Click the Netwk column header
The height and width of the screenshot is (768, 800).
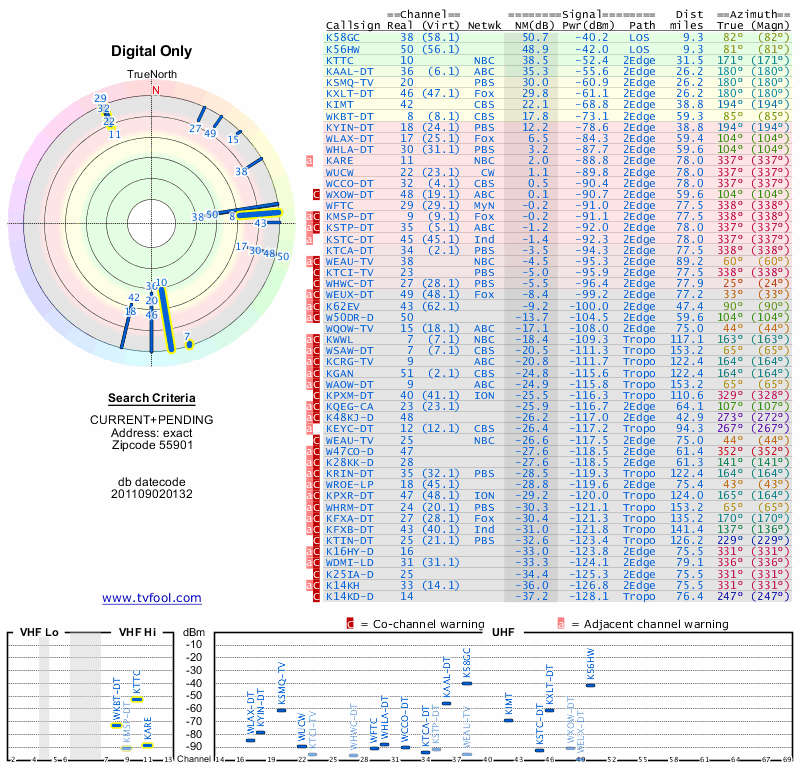(484, 26)
